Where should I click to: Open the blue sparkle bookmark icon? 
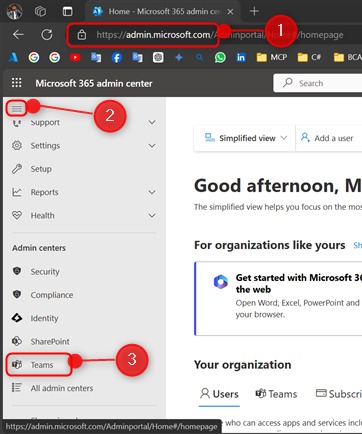(179, 58)
